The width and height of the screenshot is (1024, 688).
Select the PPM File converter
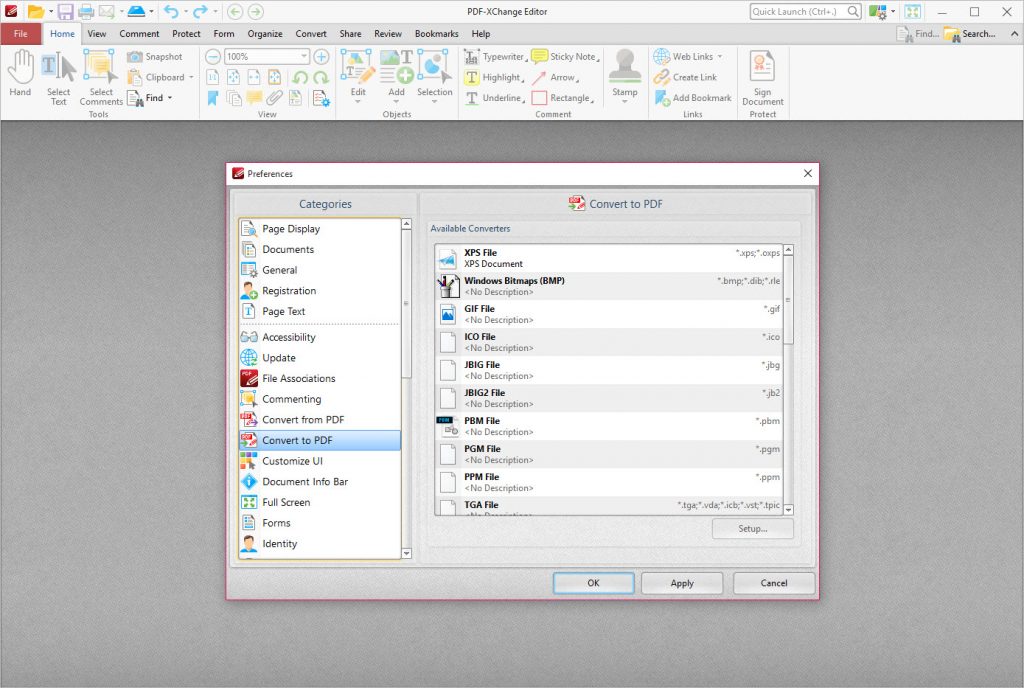[609, 482]
